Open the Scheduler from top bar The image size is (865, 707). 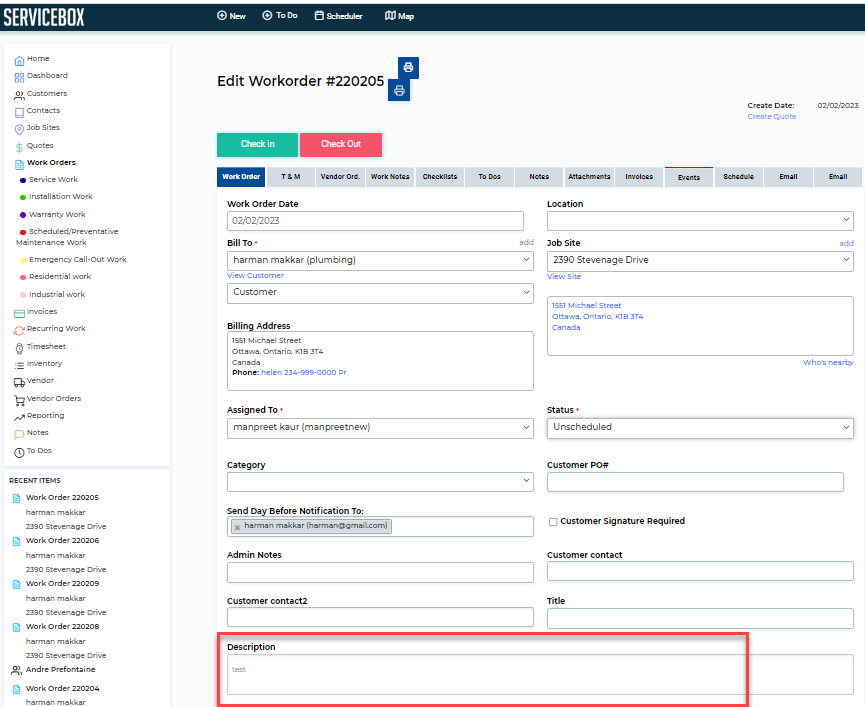[338, 16]
